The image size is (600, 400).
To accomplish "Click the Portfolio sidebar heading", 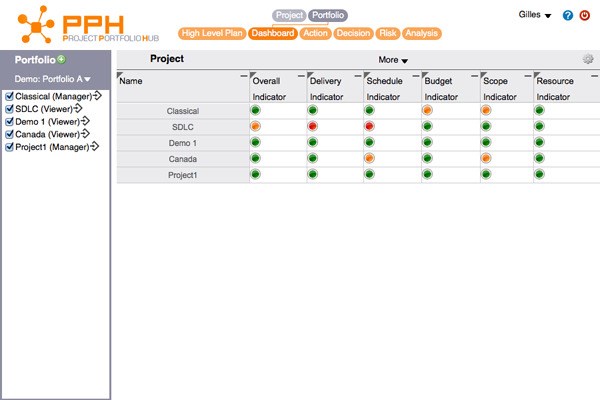I will click(x=35, y=60).
